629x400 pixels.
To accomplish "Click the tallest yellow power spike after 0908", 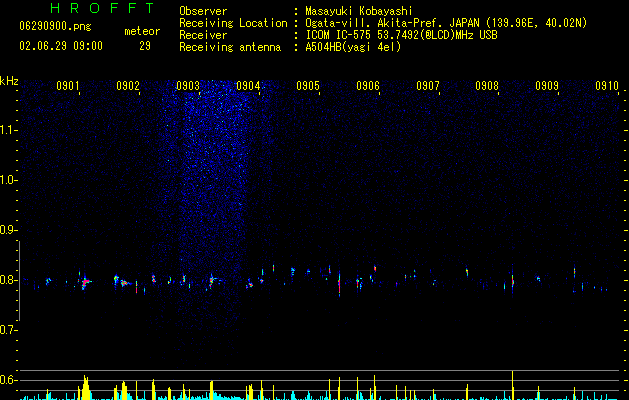I will click(x=512, y=385).
